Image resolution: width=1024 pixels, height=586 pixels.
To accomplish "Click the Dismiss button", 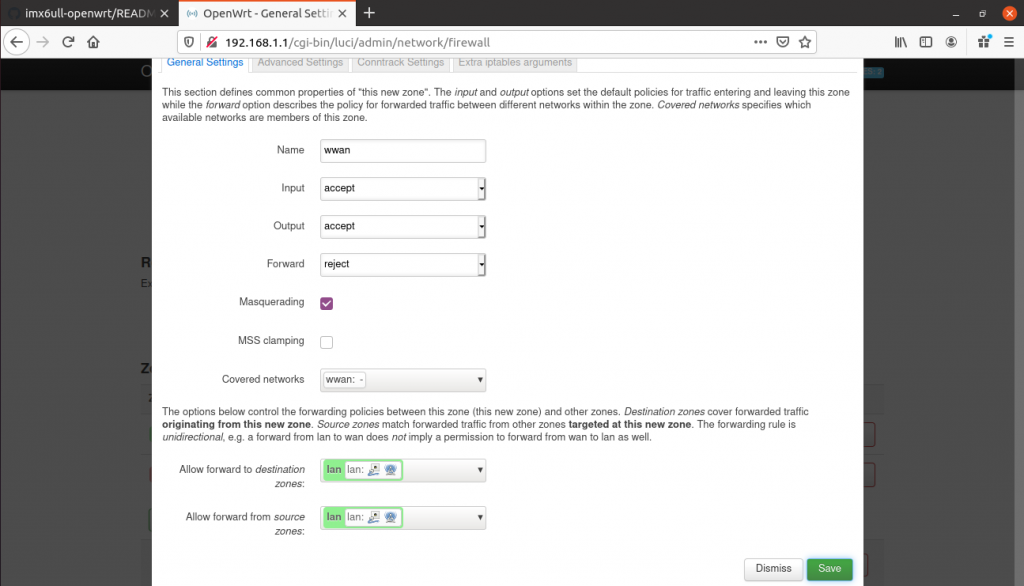I will [x=773, y=568].
